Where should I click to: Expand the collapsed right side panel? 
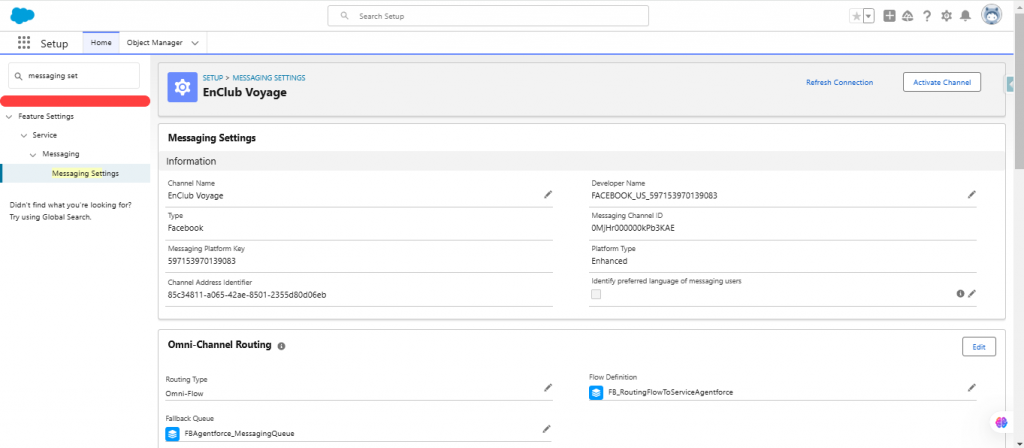[x=1008, y=83]
